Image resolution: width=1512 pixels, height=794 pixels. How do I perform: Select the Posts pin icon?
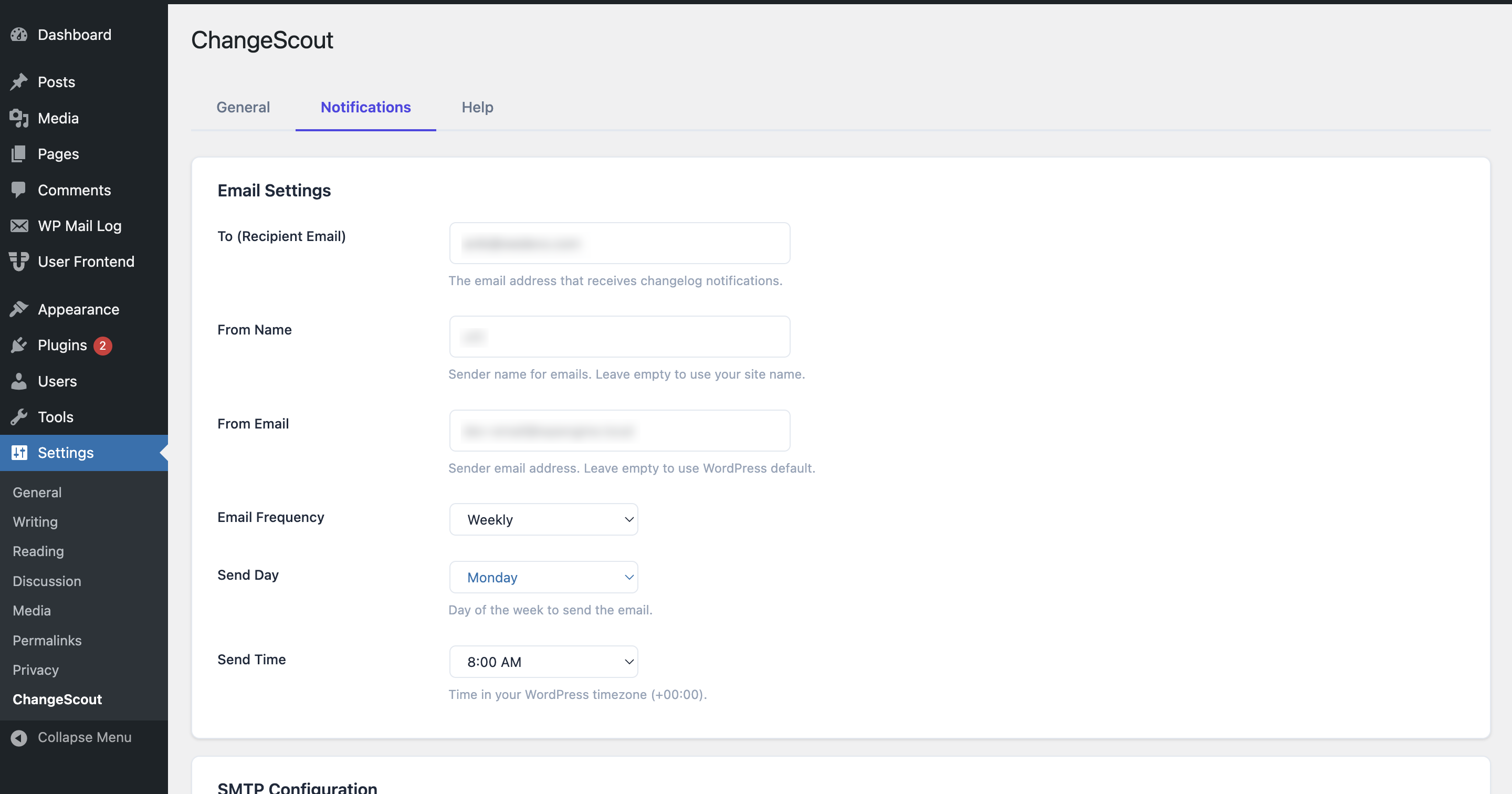point(18,81)
